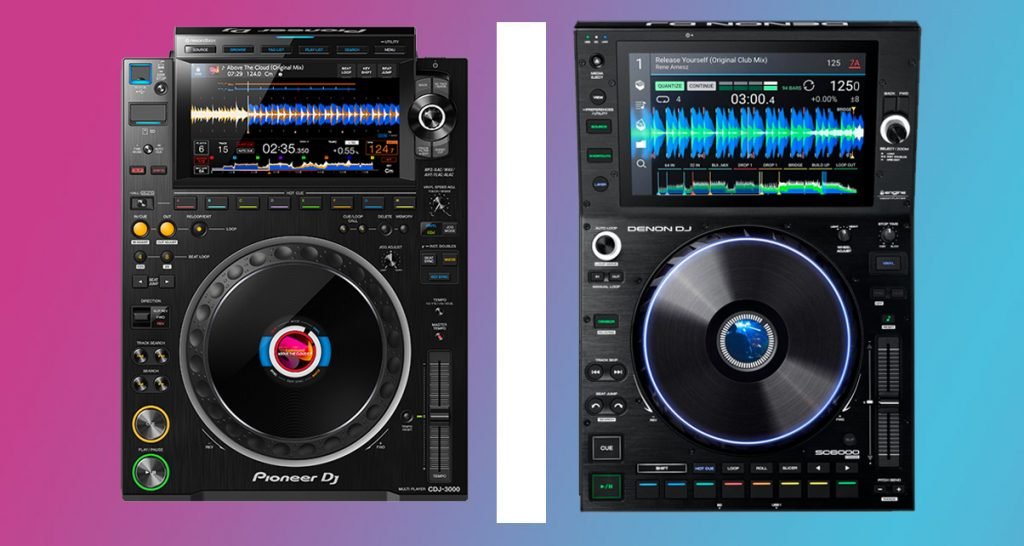Select ROLL pad mode on the Denon
1024x546 pixels.
(x=761, y=468)
